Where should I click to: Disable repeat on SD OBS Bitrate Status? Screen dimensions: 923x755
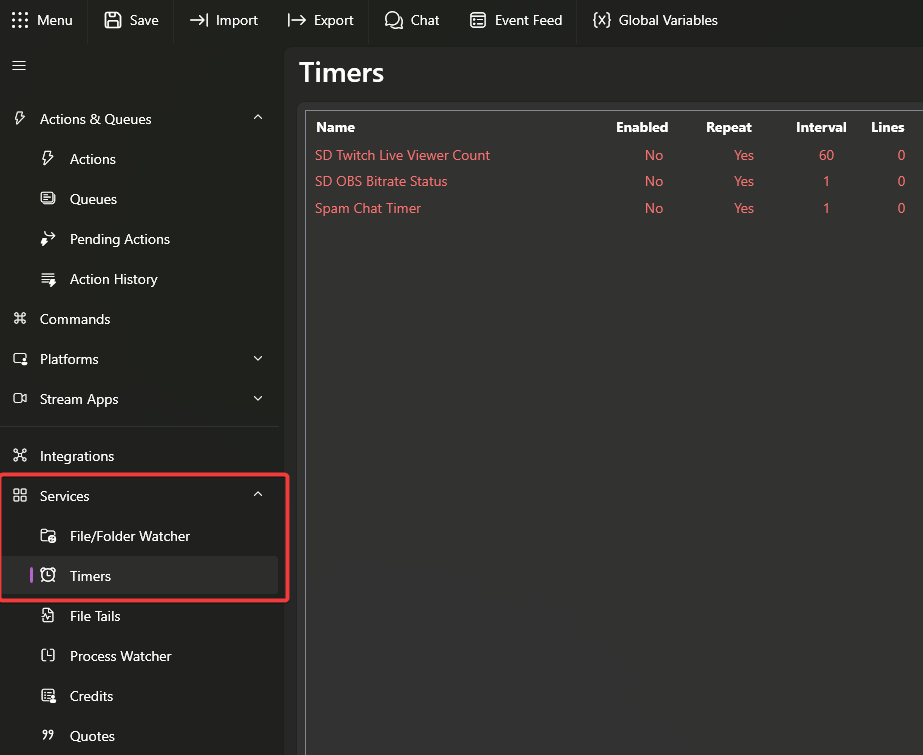point(743,181)
